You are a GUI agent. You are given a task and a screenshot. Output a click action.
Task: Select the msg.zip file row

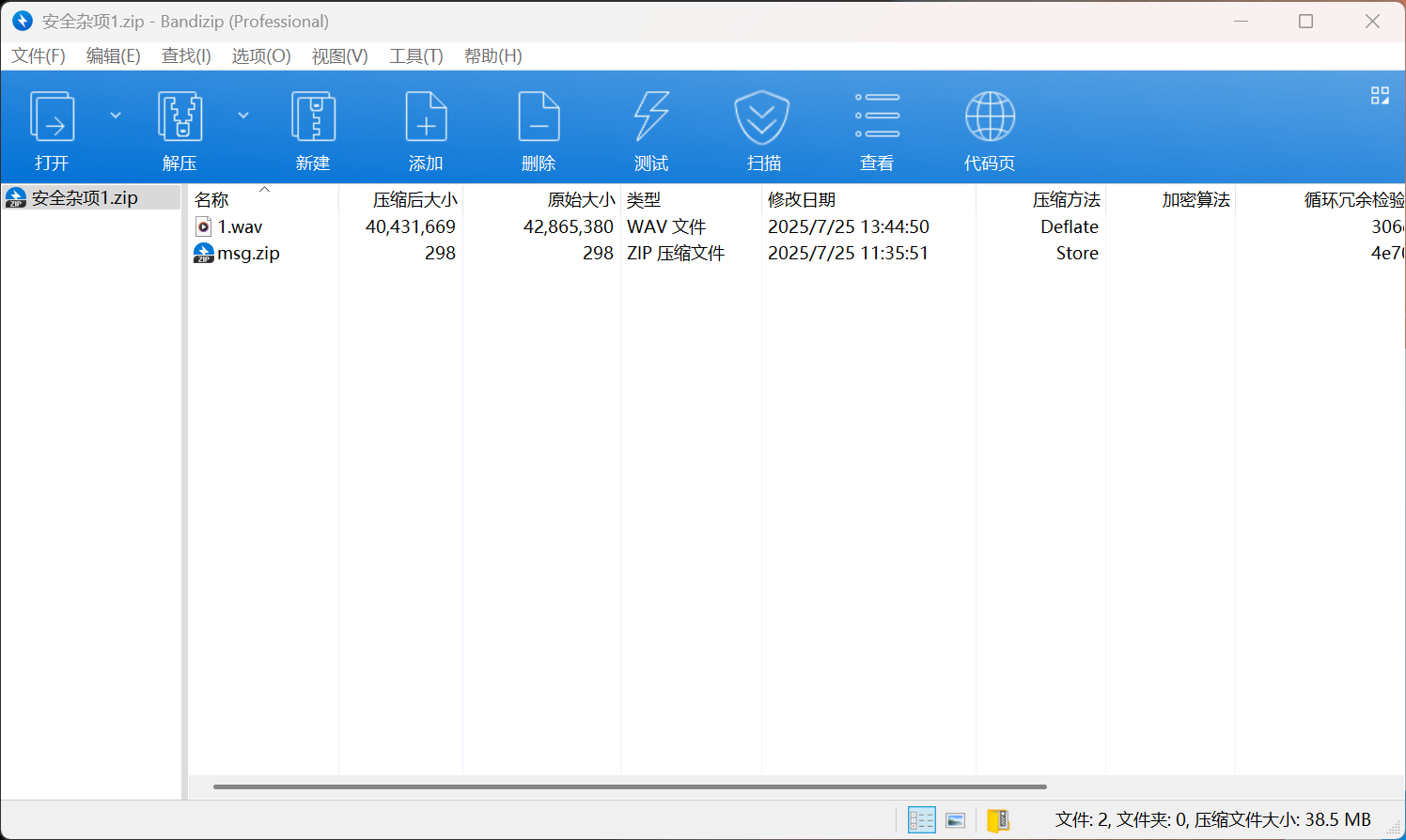(796, 253)
